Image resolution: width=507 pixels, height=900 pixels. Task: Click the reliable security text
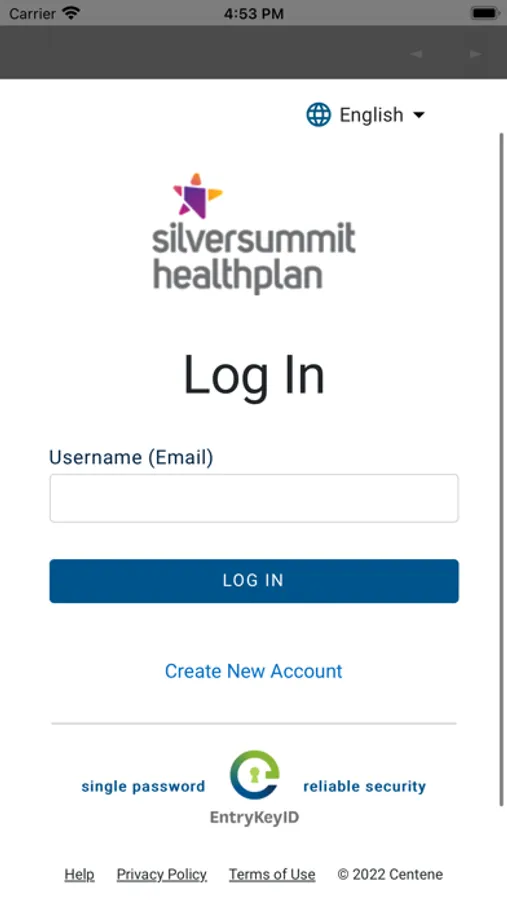tap(365, 786)
